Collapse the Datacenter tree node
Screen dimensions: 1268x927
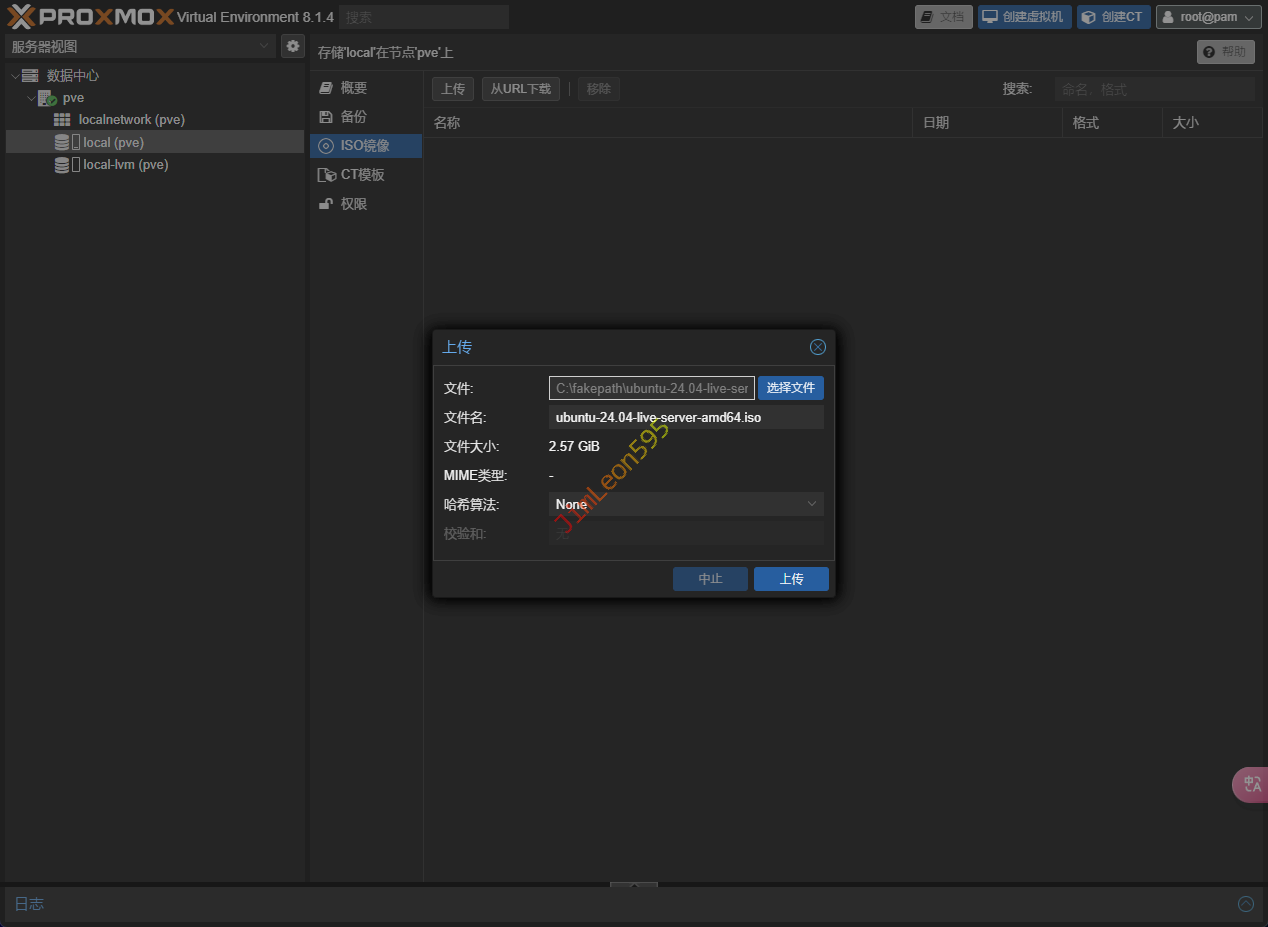click(14, 76)
